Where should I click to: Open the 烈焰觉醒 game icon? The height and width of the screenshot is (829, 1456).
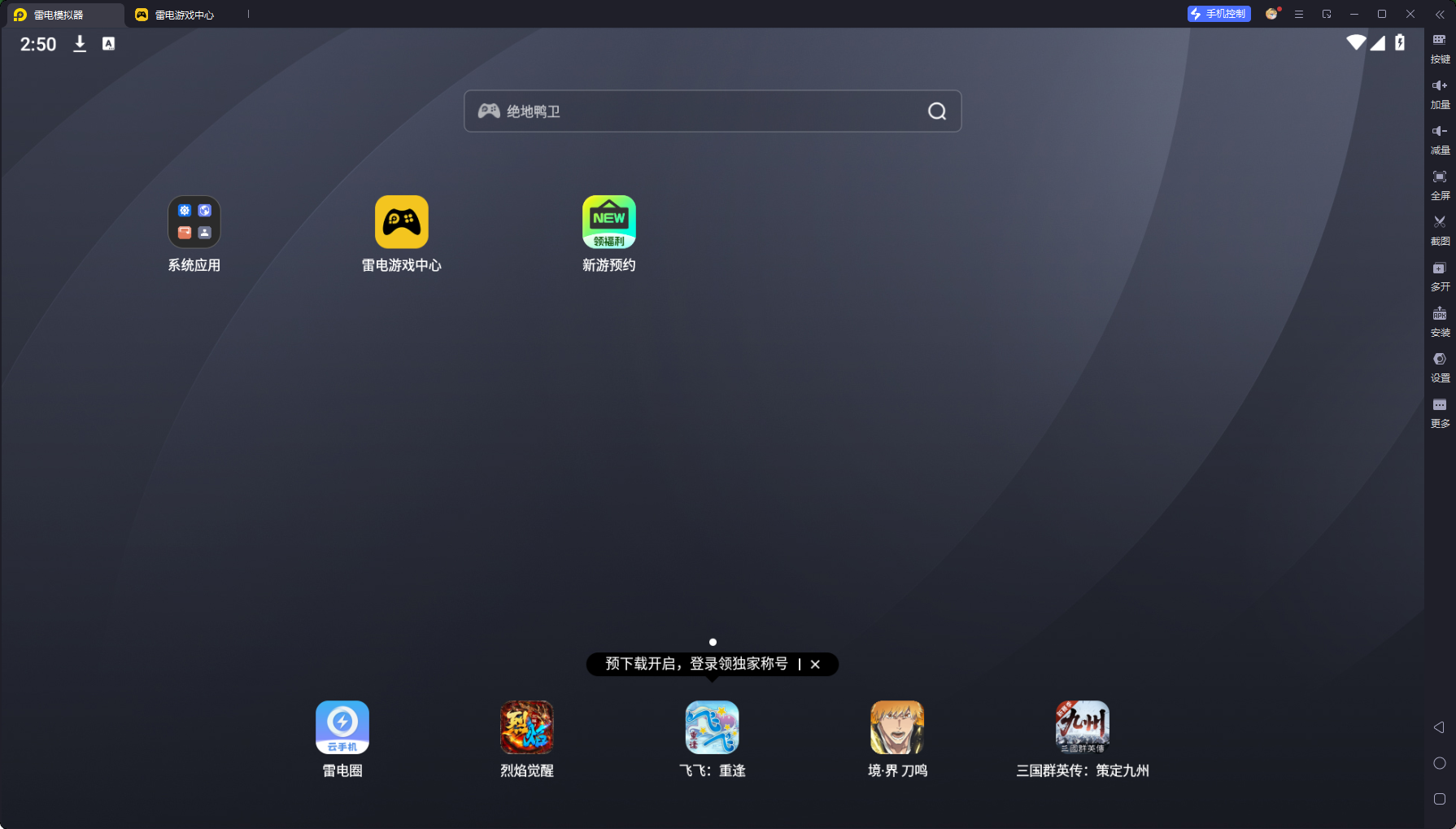tap(527, 727)
